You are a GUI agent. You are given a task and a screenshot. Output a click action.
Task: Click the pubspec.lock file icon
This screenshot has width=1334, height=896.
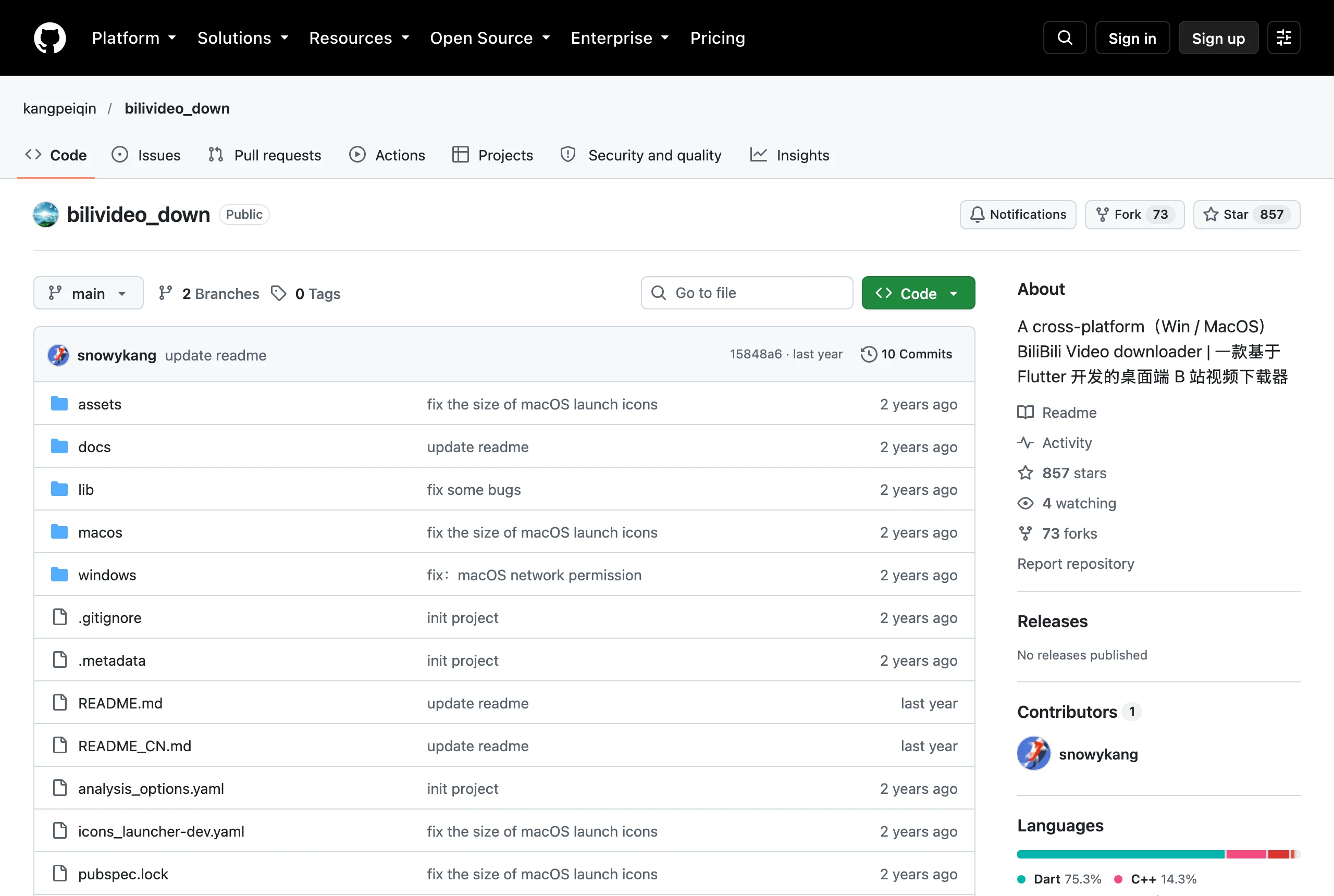(x=59, y=873)
